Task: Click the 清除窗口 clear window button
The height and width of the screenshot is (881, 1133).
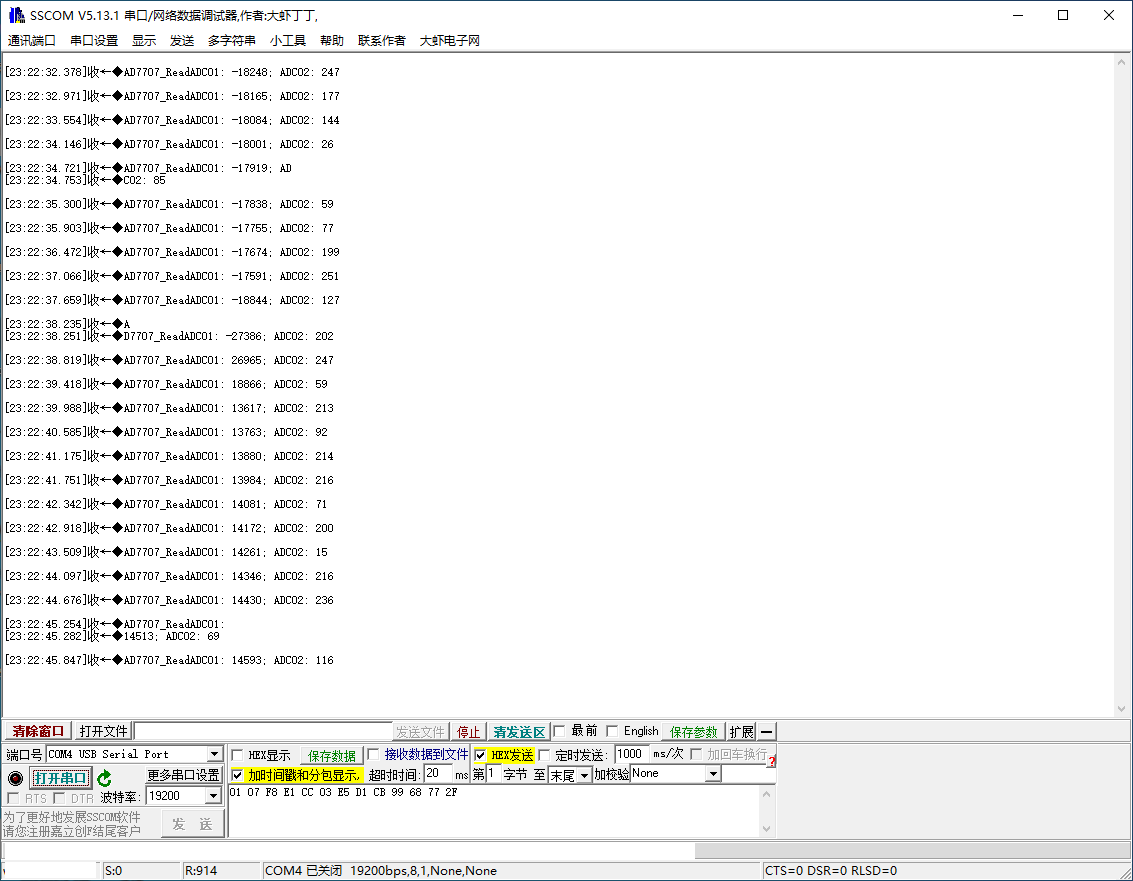Action: click(38, 732)
